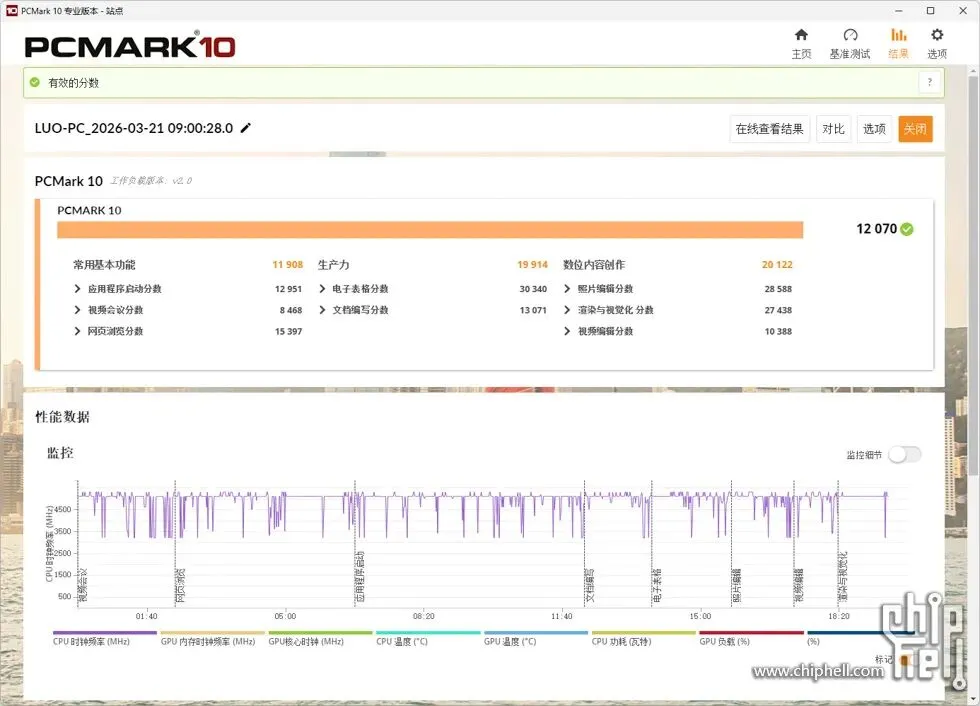
Task: Click the 数位内容创作 score 20 122
Action: (x=777, y=265)
